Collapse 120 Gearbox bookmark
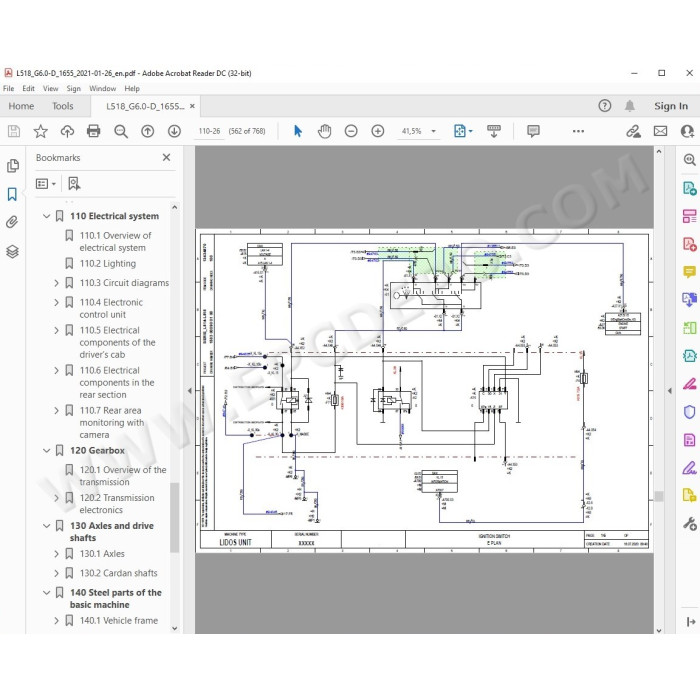The width and height of the screenshot is (700, 700). tap(46, 450)
